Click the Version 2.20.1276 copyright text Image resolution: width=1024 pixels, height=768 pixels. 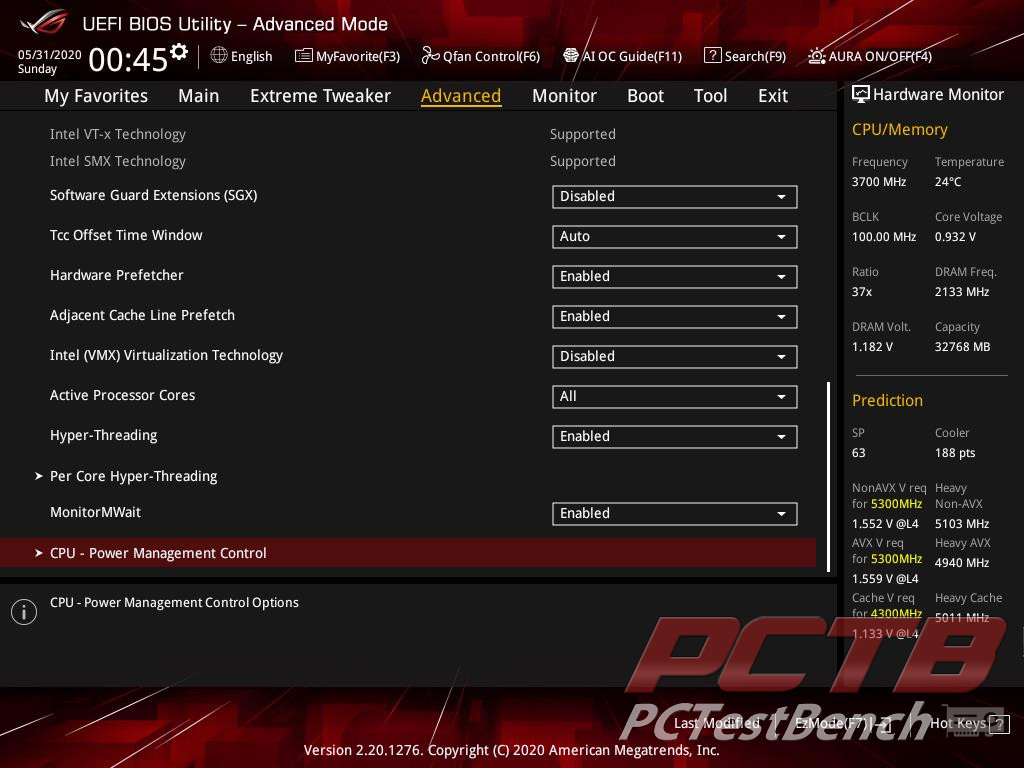pos(511,750)
